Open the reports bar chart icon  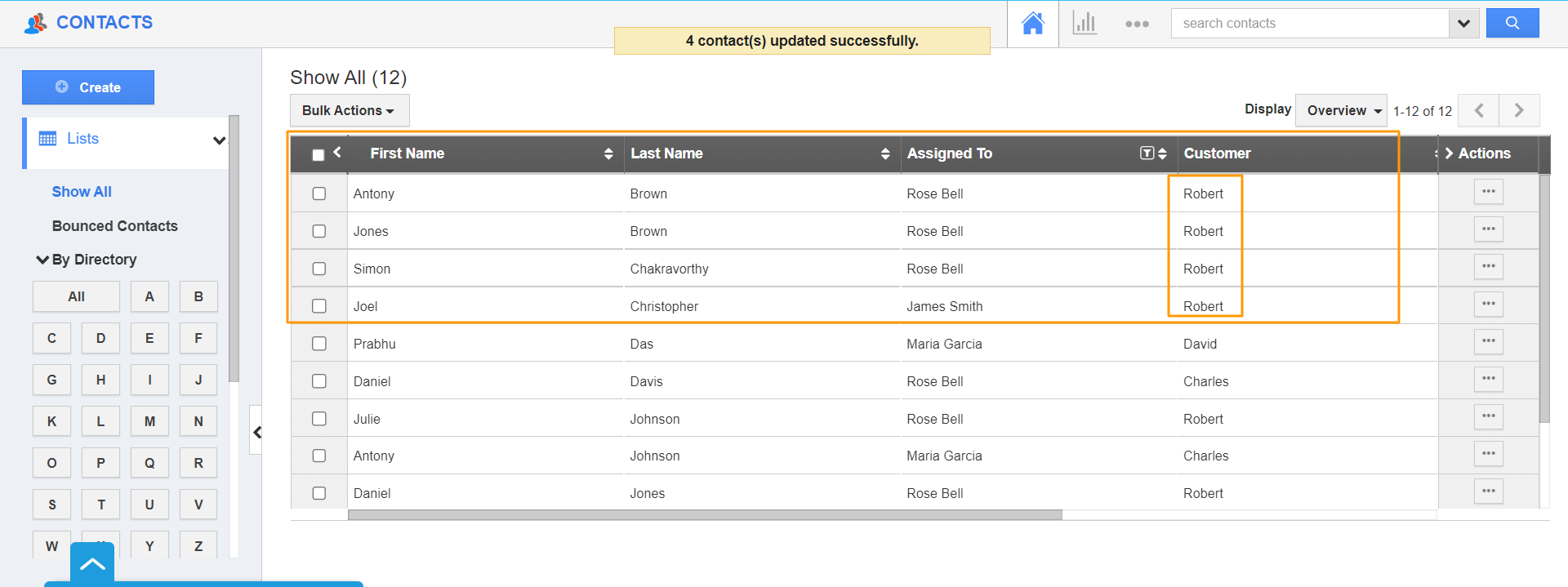pos(1085,24)
